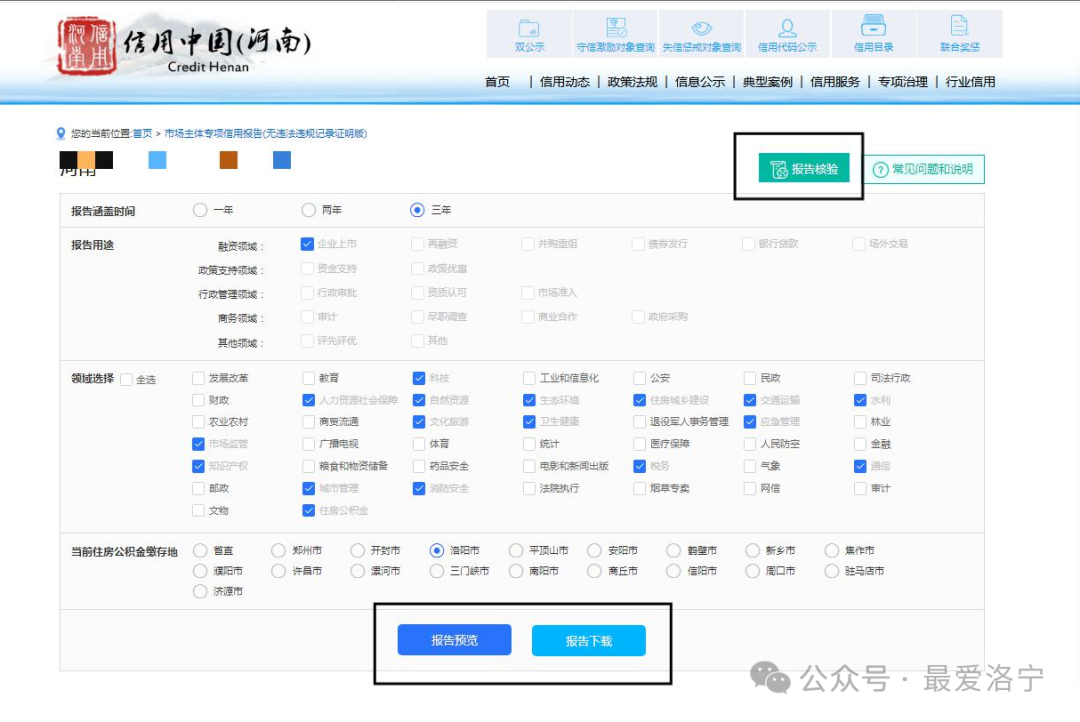Image resolution: width=1080 pixels, height=722 pixels.
Task: Check the 全选 checkbox
Action: [126, 380]
